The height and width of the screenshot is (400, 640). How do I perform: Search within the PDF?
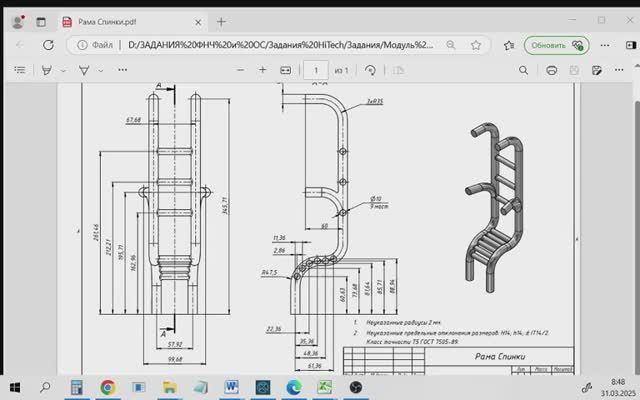pos(523,70)
